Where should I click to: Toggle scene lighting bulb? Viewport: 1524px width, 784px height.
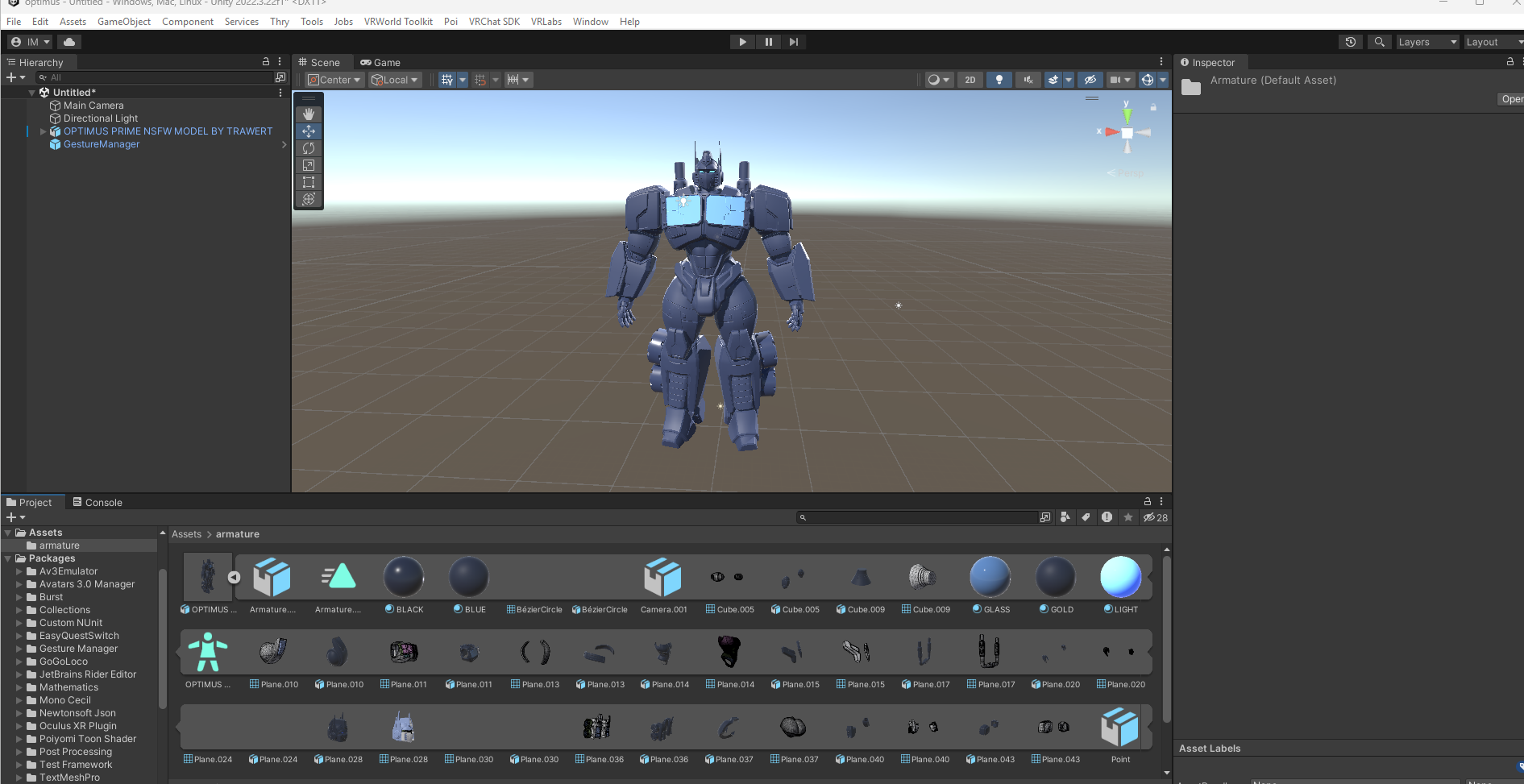(x=999, y=80)
